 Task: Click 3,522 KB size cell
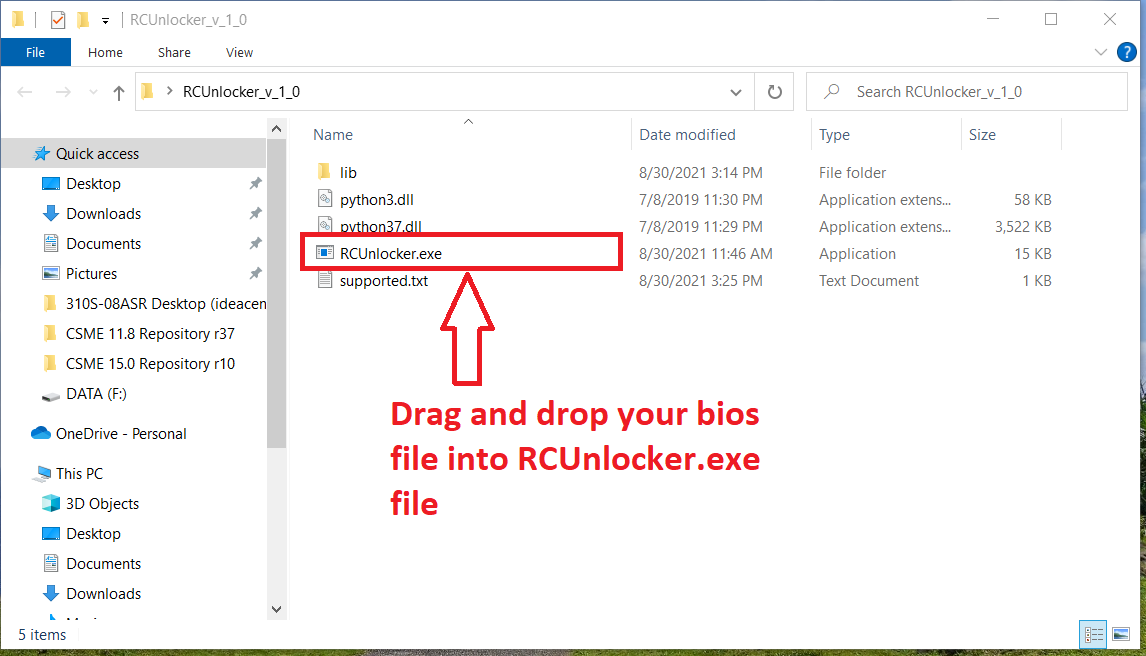tap(1022, 227)
